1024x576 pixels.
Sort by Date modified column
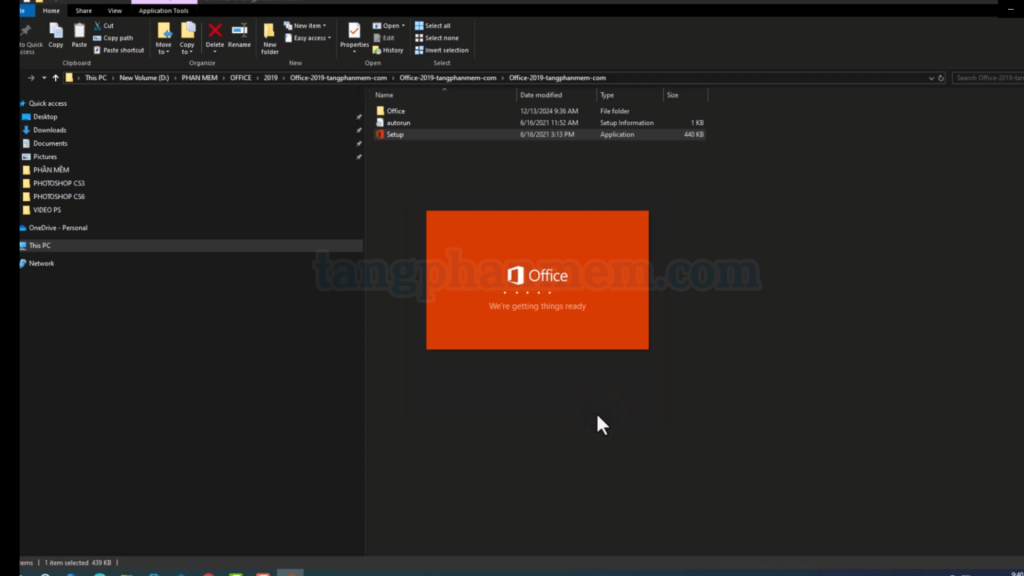(x=556, y=95)
